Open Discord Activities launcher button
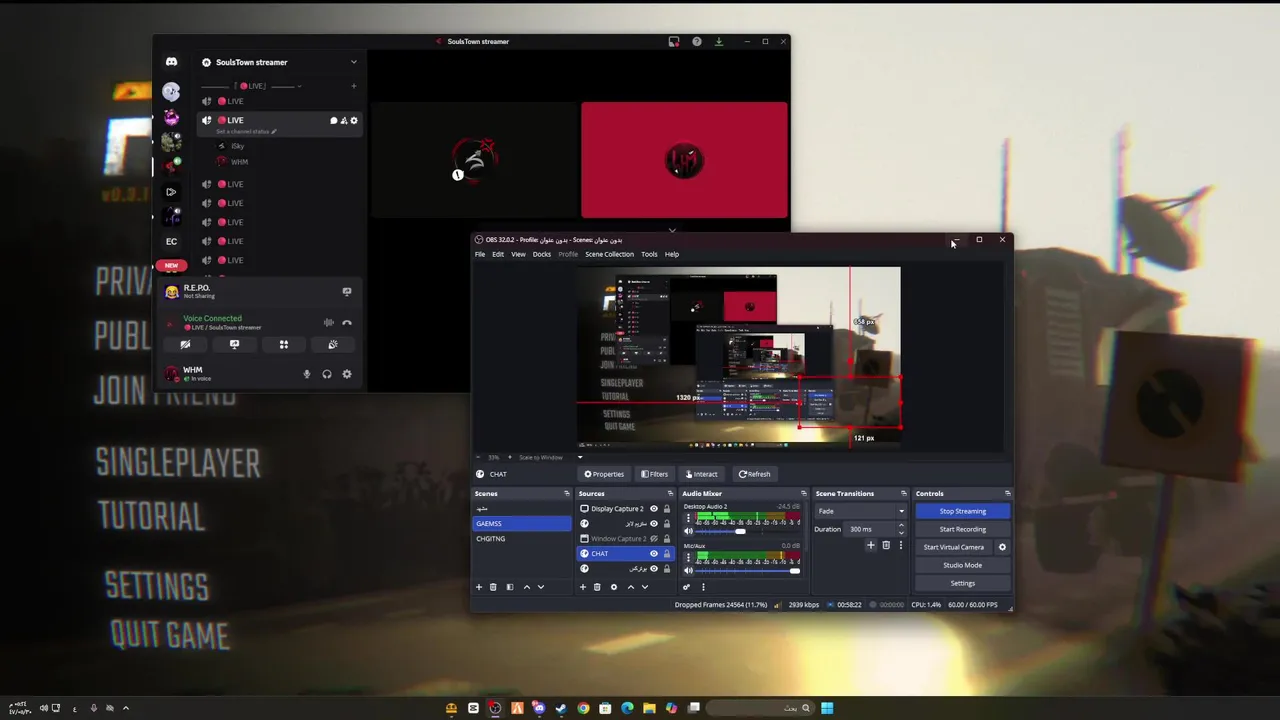This screenshot has height=720, width=1280. tap(284, 344)
